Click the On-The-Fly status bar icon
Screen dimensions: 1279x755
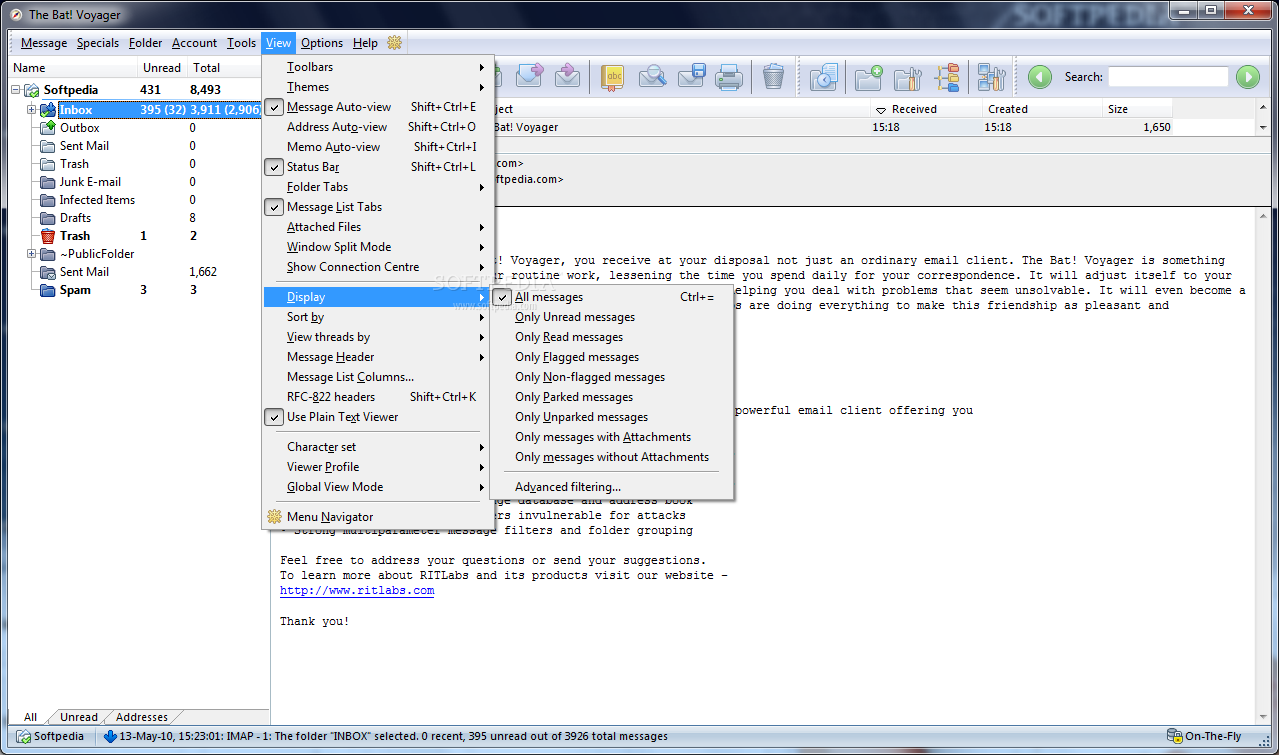click(x=1174, y=736)
